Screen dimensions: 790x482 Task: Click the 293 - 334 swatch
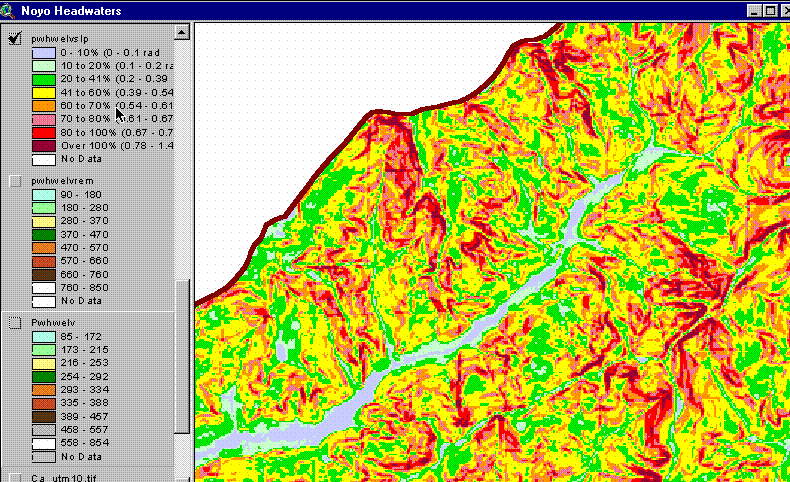[44, 390]
